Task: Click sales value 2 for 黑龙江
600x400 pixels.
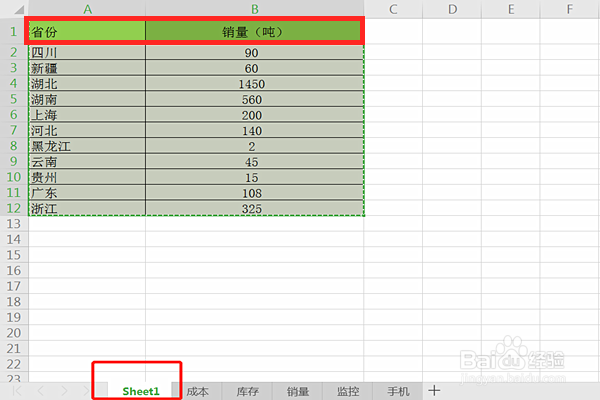Action: pos(252,146)
